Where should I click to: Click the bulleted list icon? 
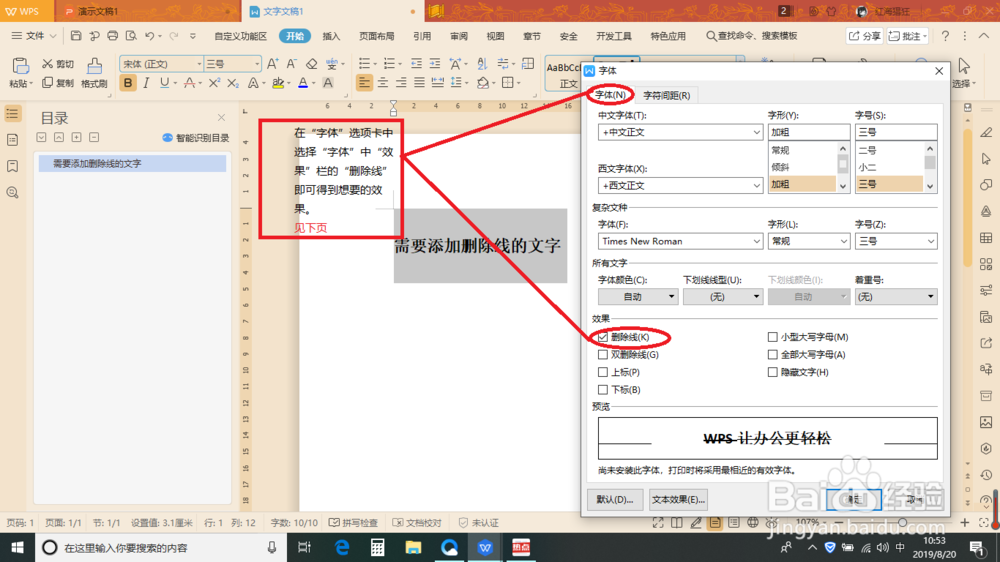(x=364, y=64)
